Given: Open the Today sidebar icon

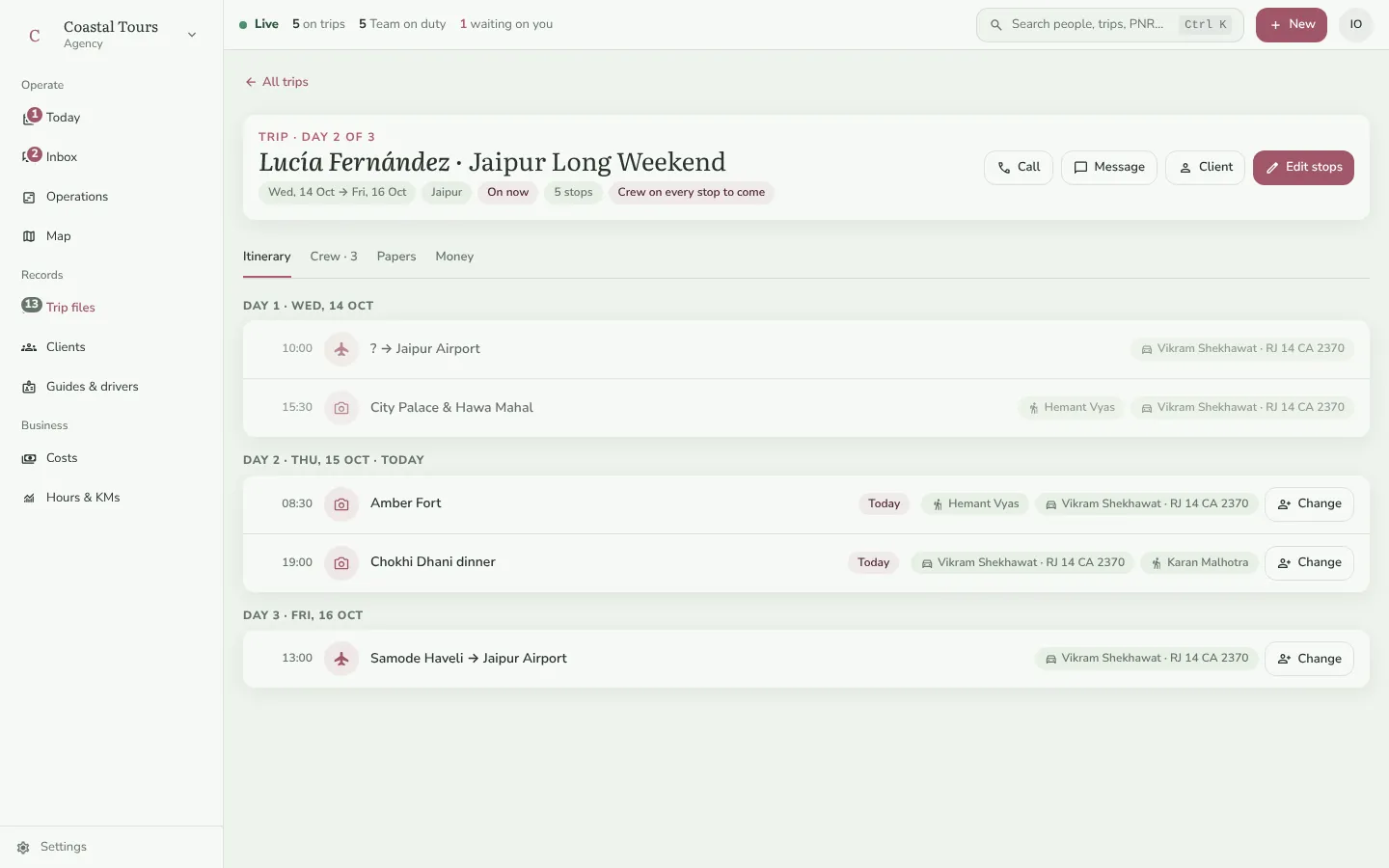Looking at the screenshot, I should [x=29, y=118].
